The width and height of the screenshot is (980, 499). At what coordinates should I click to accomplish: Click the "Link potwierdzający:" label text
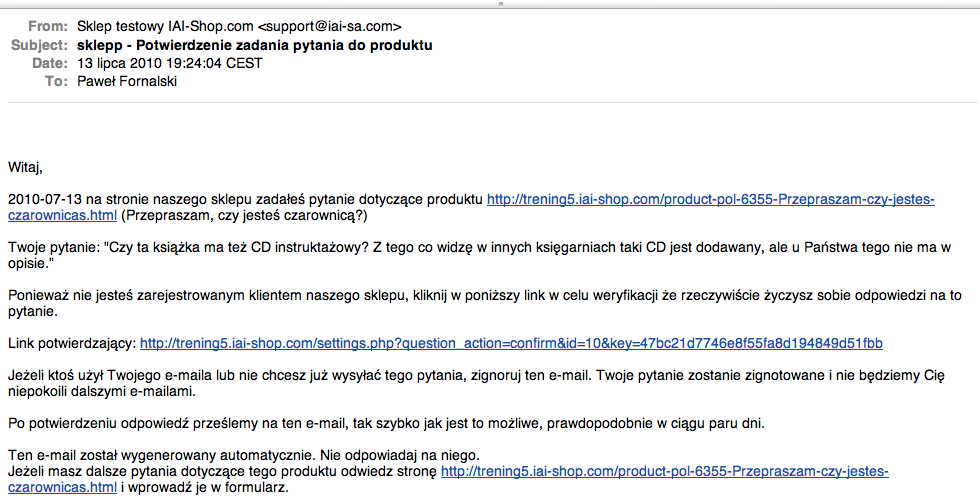tap(70, 343)
